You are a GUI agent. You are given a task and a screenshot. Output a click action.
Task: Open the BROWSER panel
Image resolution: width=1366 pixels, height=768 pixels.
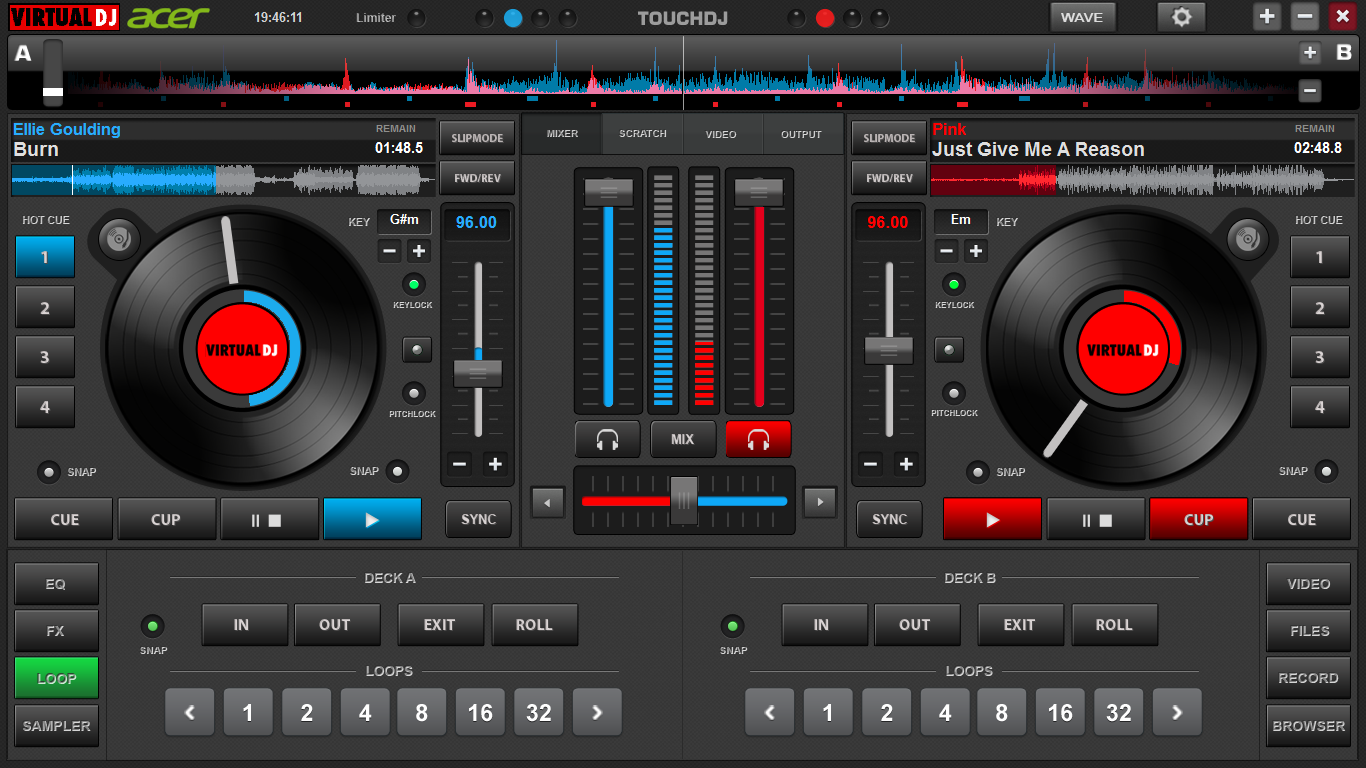[x=1308, y=726]
